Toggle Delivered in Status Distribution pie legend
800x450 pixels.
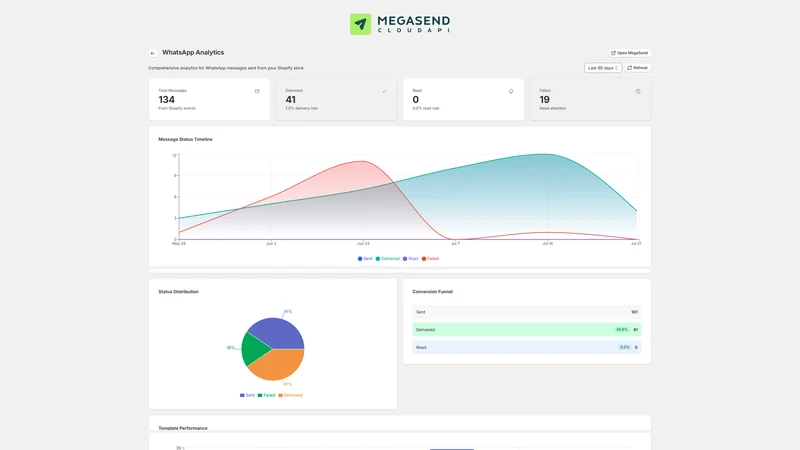(x=290, y=395)
